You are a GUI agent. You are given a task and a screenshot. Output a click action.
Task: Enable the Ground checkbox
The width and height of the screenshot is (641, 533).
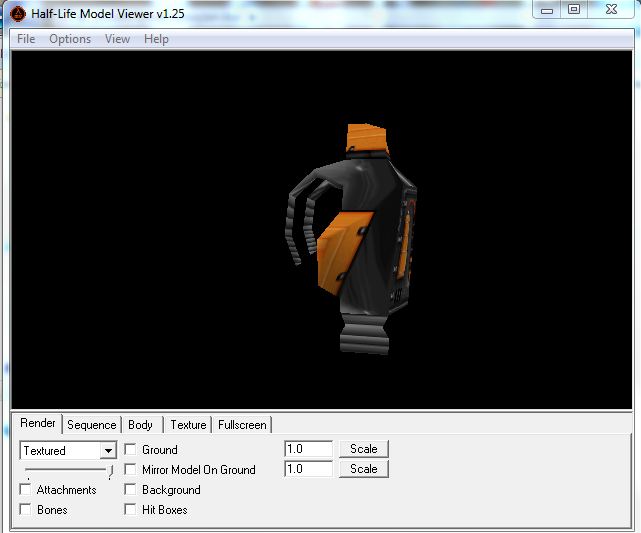(130, 450)
